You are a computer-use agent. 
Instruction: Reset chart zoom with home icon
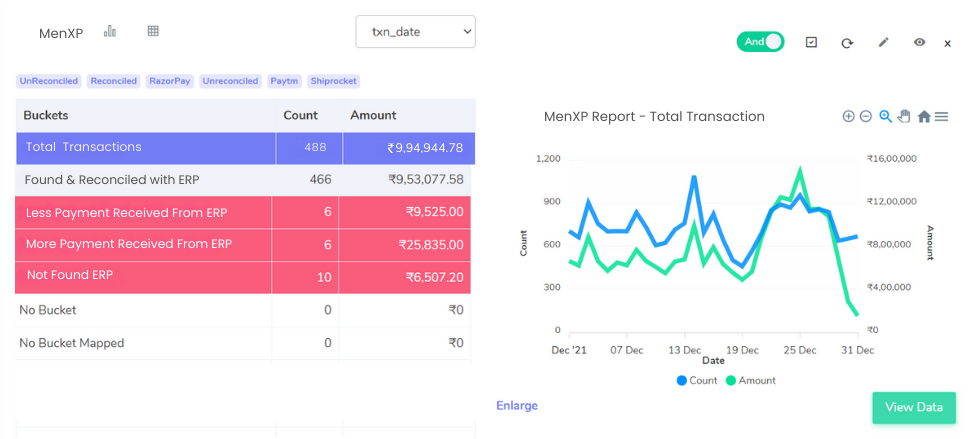tap(924, 117)
